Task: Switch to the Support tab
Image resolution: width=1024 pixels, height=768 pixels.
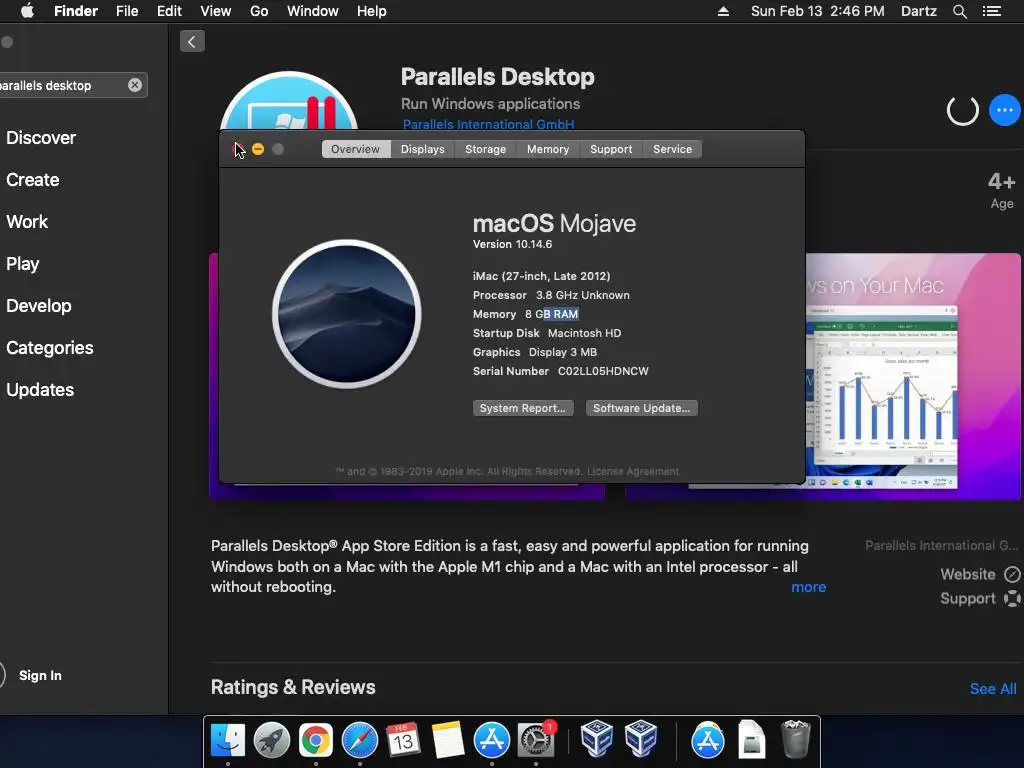Action: pos(611,149)
